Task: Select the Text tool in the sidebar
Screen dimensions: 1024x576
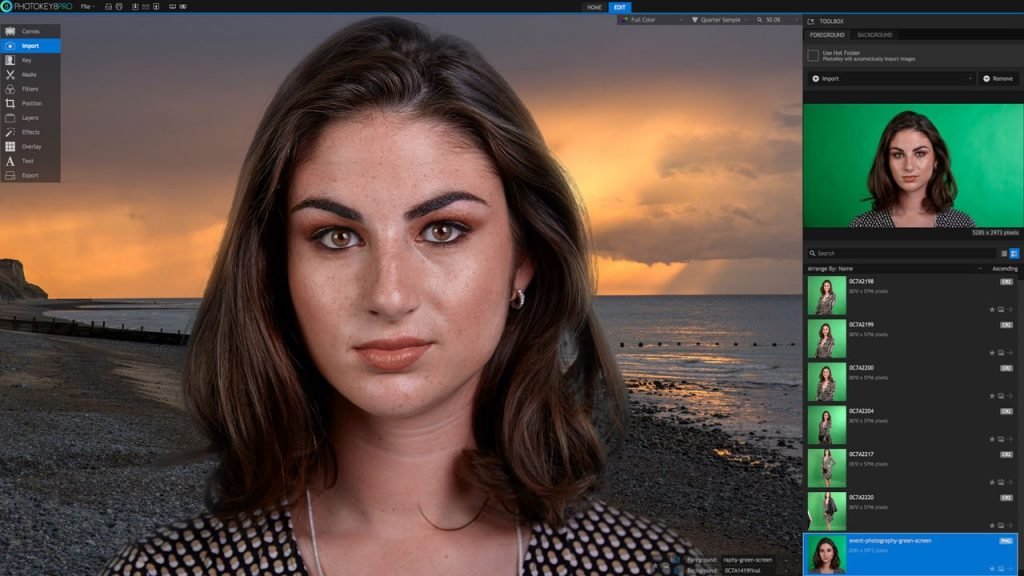Action: tap(30, 161)
